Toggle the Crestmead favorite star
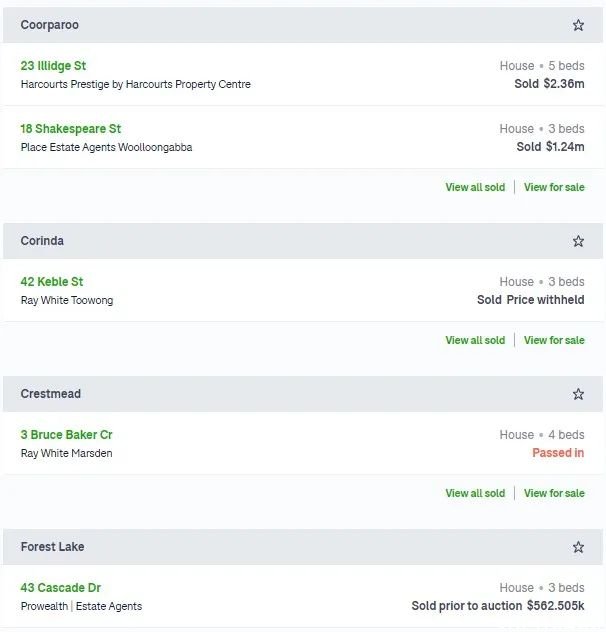 click(578, 394)
